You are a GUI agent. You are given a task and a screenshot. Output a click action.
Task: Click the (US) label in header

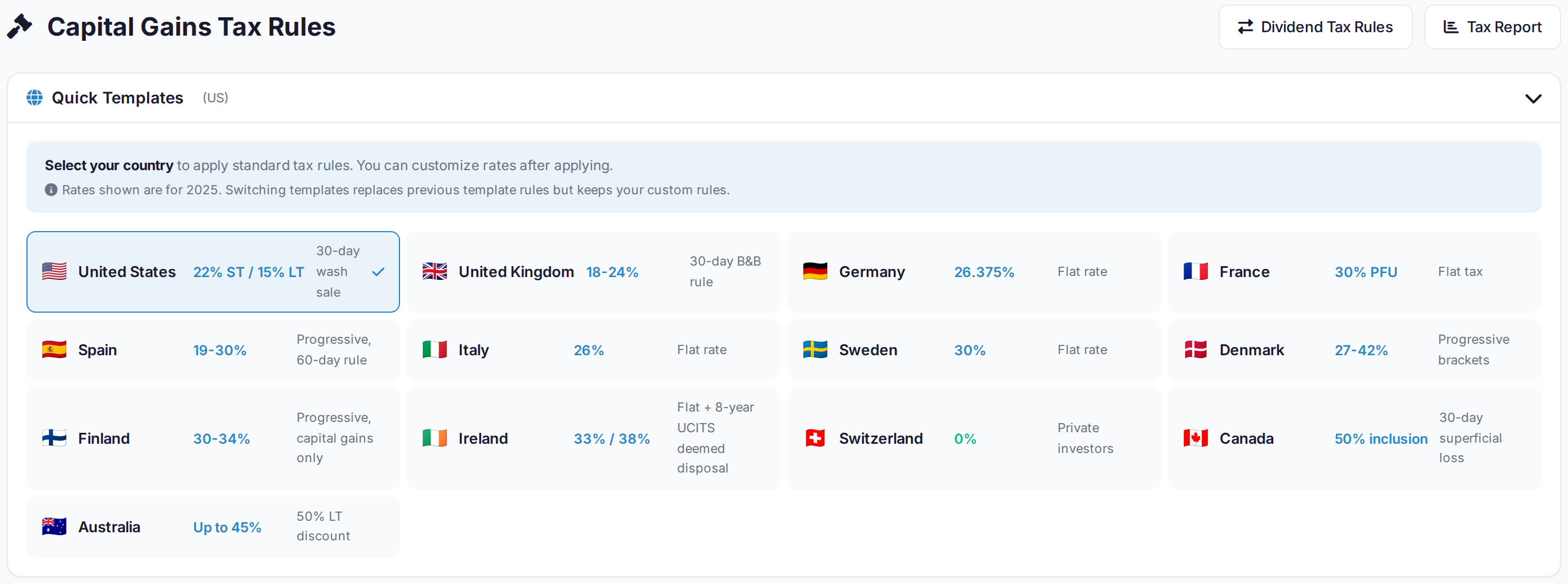point(216,98)
